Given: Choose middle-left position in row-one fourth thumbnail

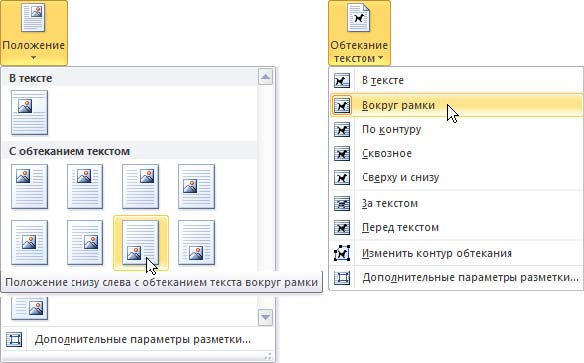Looking at the screenshot, I should tap(196, 187).
